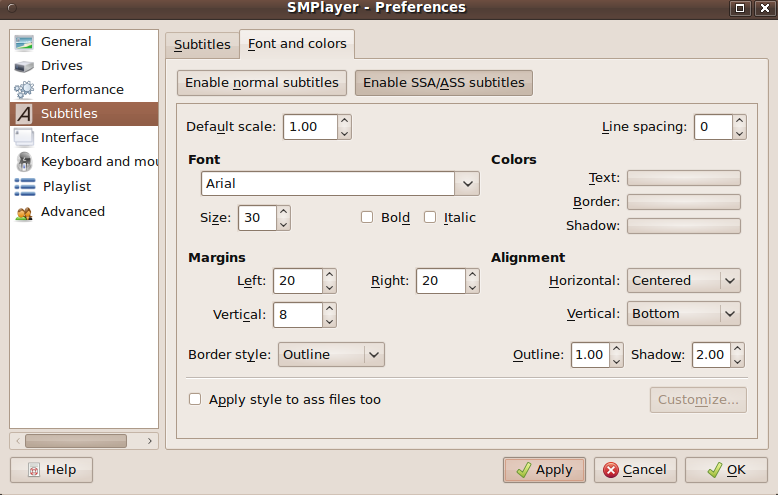Viewport: 778px width, 495px height.
Task: Select Advanced in the sidebar
Action: pyautogui.click(x=84, y=212)
